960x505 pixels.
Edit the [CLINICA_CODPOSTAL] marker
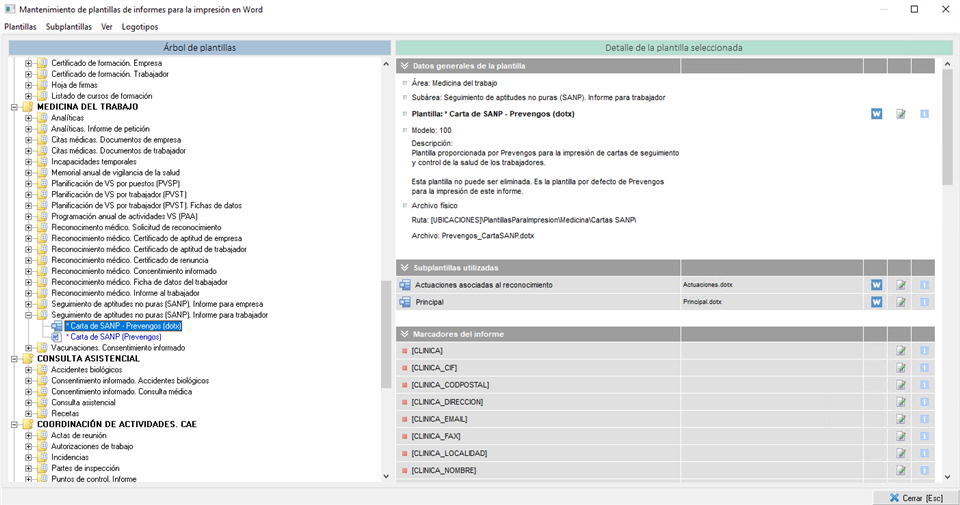[901, 385]
